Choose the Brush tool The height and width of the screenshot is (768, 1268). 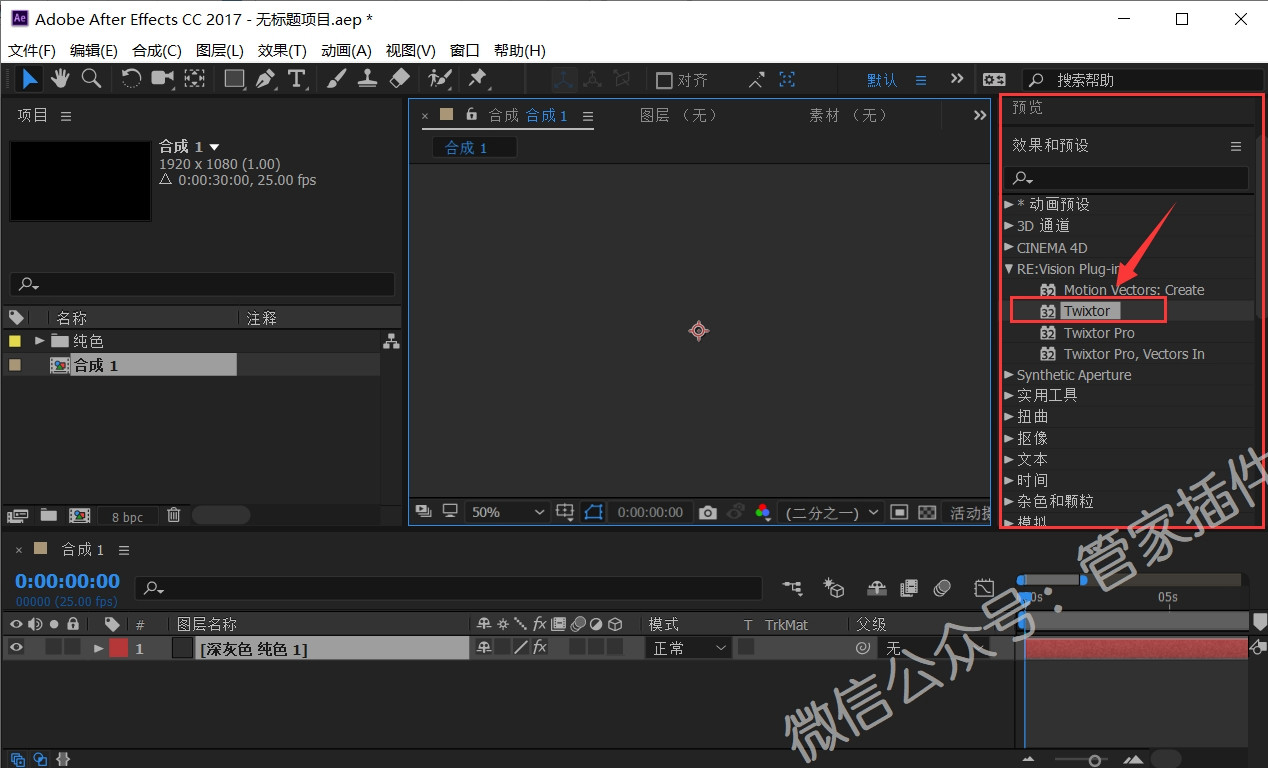tap(337, 79)
